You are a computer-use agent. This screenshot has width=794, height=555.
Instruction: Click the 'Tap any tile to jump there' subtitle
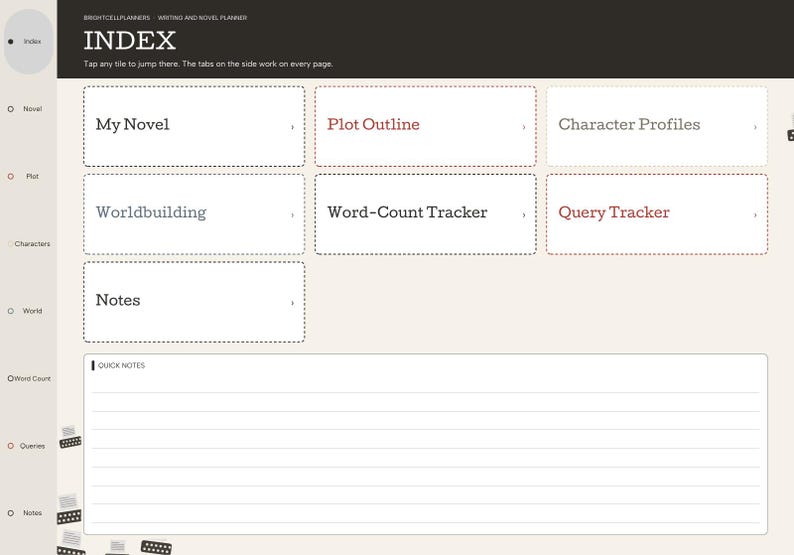tap(208, 64)
